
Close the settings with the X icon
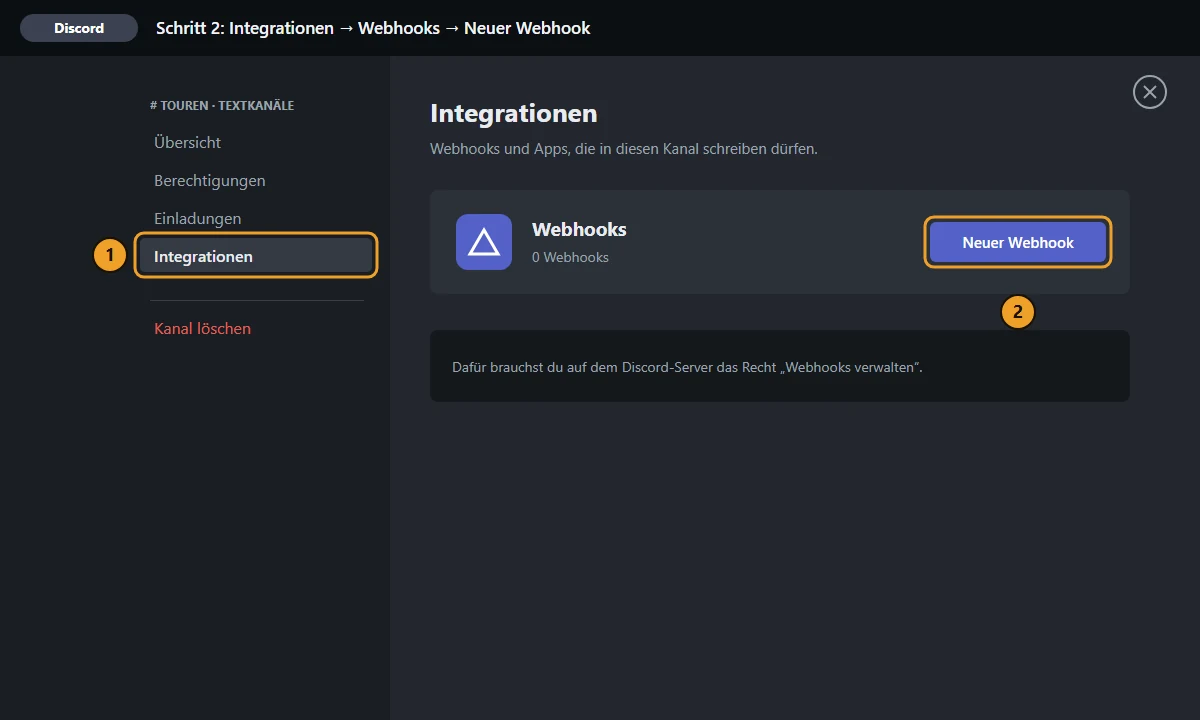coord(1150,92)
